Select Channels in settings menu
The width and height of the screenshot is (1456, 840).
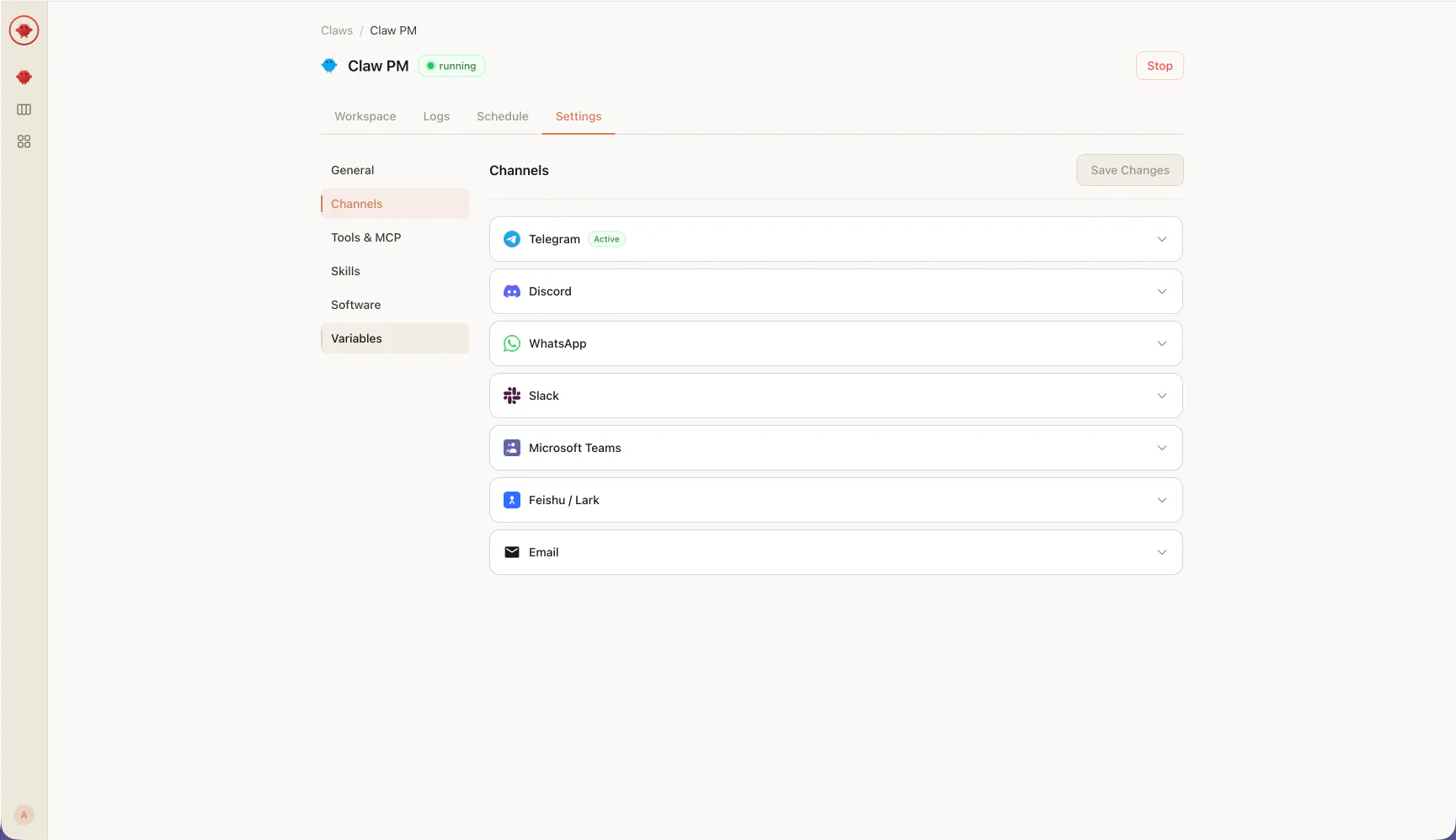[395, 204]
